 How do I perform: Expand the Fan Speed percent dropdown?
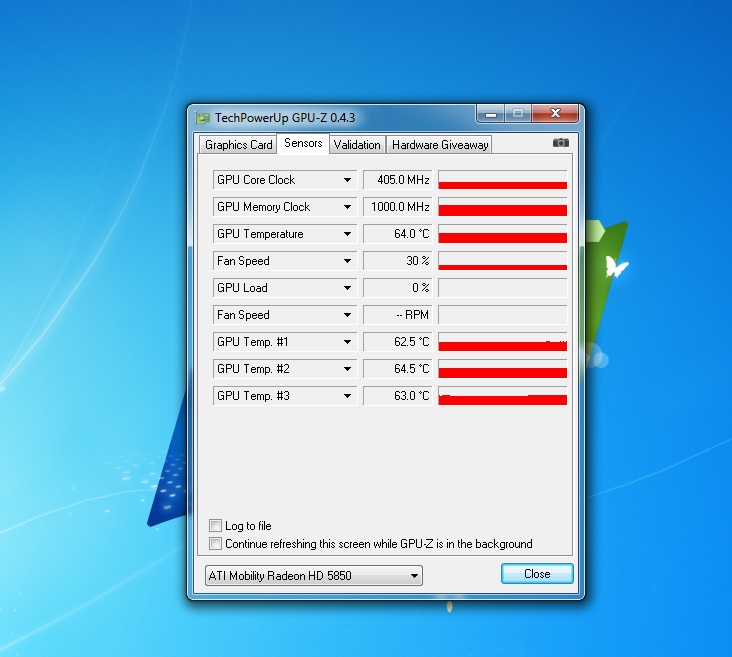tap(285, 261)
